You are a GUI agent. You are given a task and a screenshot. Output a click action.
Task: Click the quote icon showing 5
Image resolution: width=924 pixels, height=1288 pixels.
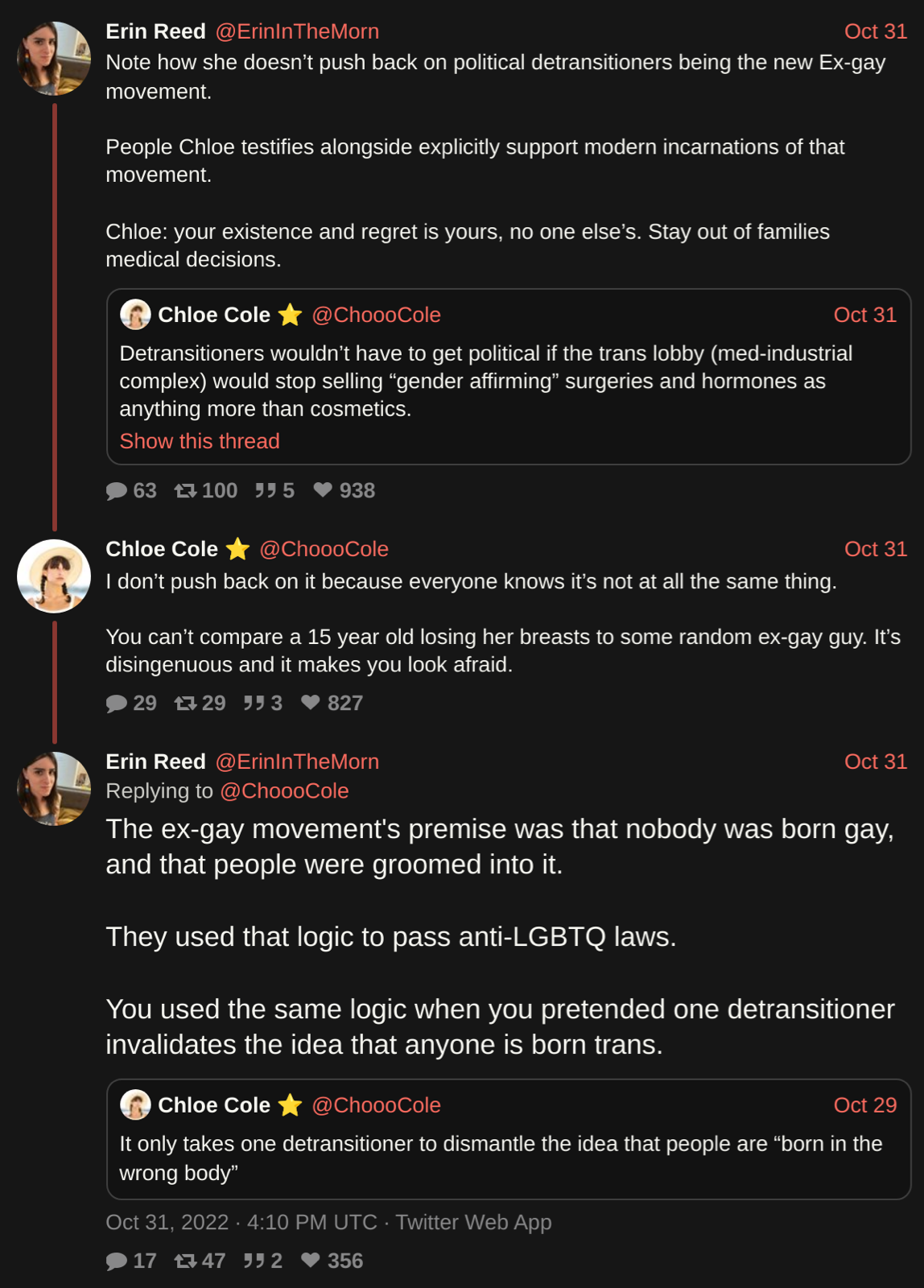point(266,491)
